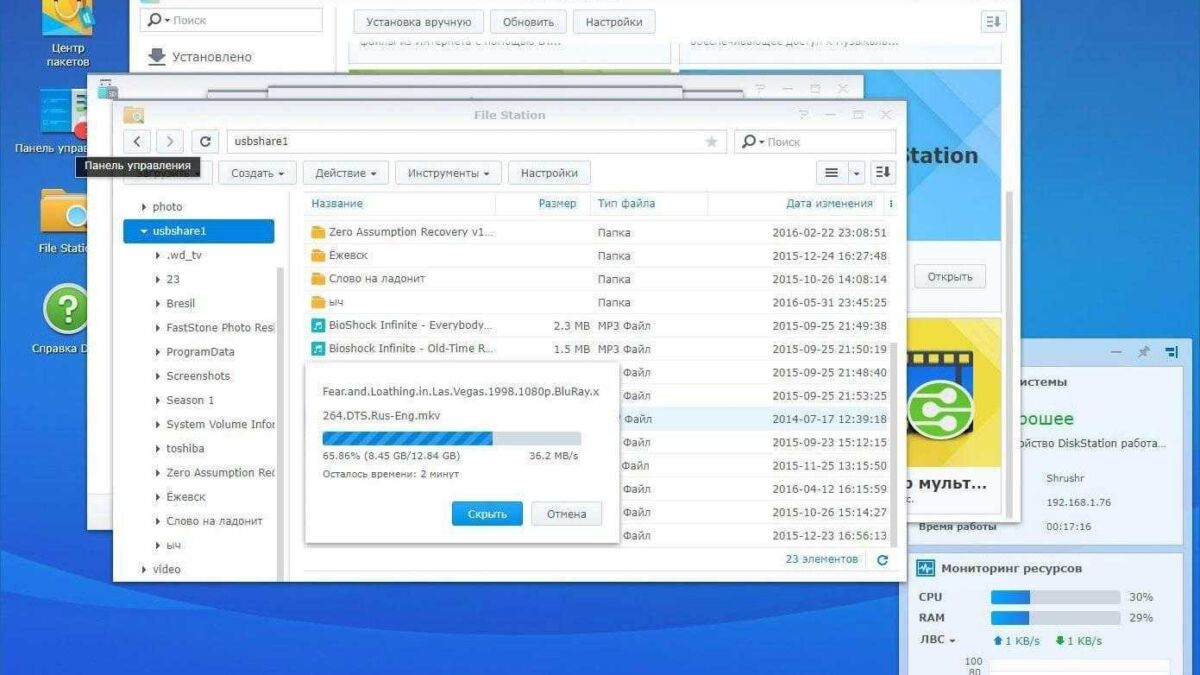Image resolution: width=1200 pixels, height=675 pixels.
Task: Open the File Station desktop icon
Action: coord(64,221)
